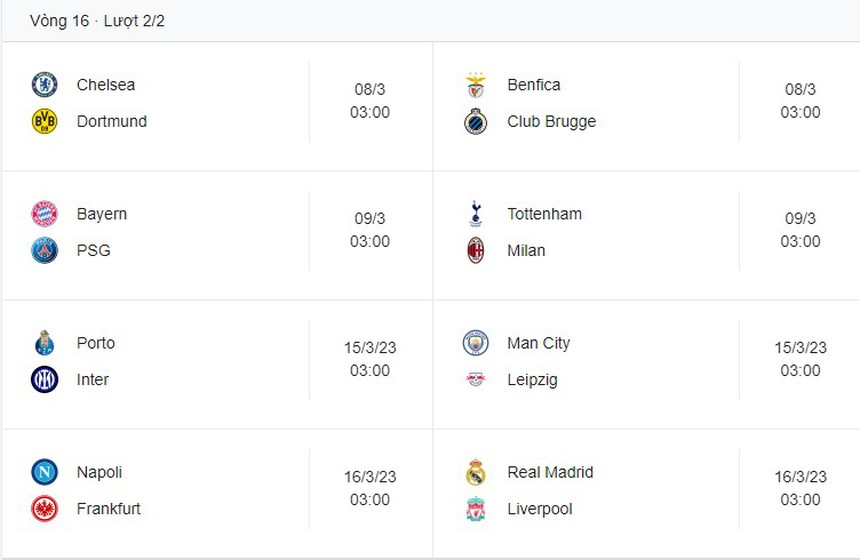Open the Frankfurt team name link

109,509
